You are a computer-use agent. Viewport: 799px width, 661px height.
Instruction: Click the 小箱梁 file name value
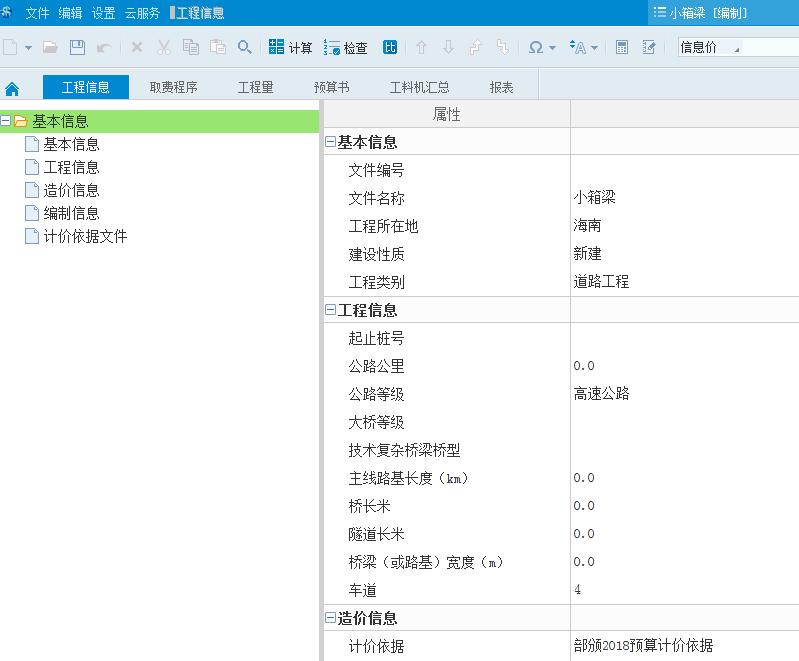click(x=594, y=197)
